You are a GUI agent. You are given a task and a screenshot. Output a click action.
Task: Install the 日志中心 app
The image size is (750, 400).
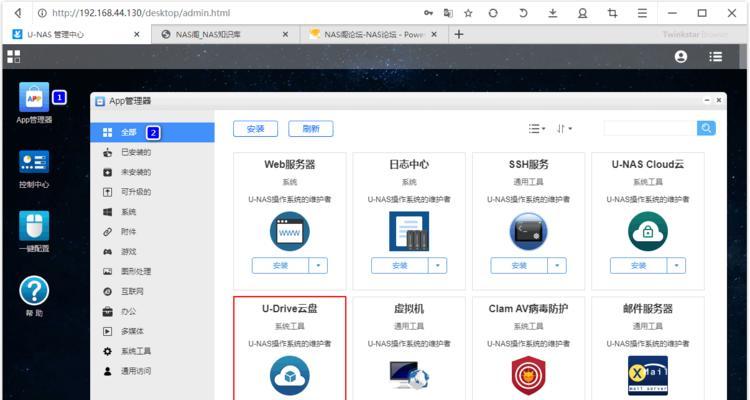tap(399, 266)
